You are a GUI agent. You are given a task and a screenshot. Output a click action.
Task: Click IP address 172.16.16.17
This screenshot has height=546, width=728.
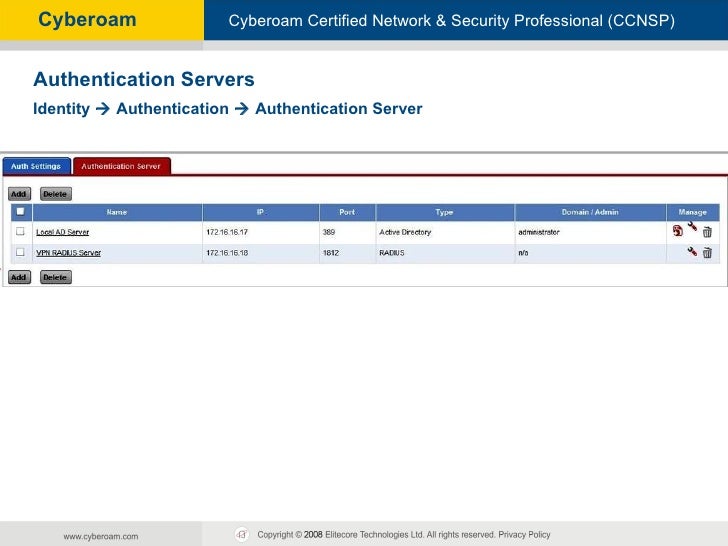[227, 232]
